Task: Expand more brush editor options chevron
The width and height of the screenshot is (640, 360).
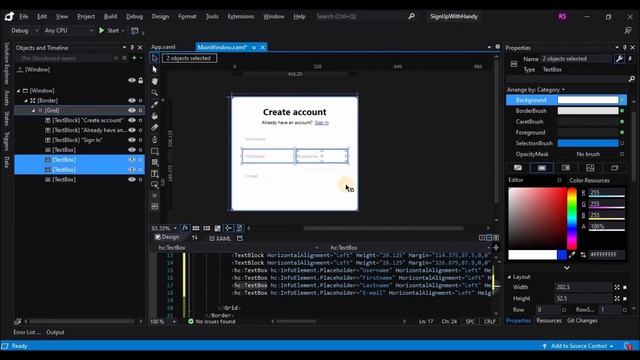Action: (x=567, y=268)
